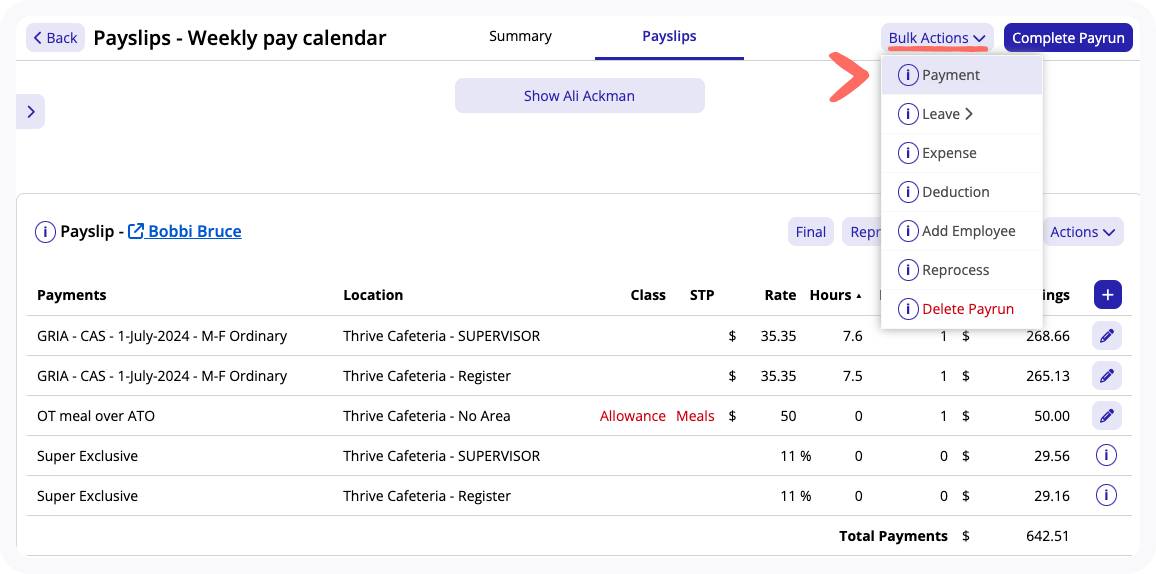Expand the collapsed left side panel
The image size is (1156, 574).
31,112
